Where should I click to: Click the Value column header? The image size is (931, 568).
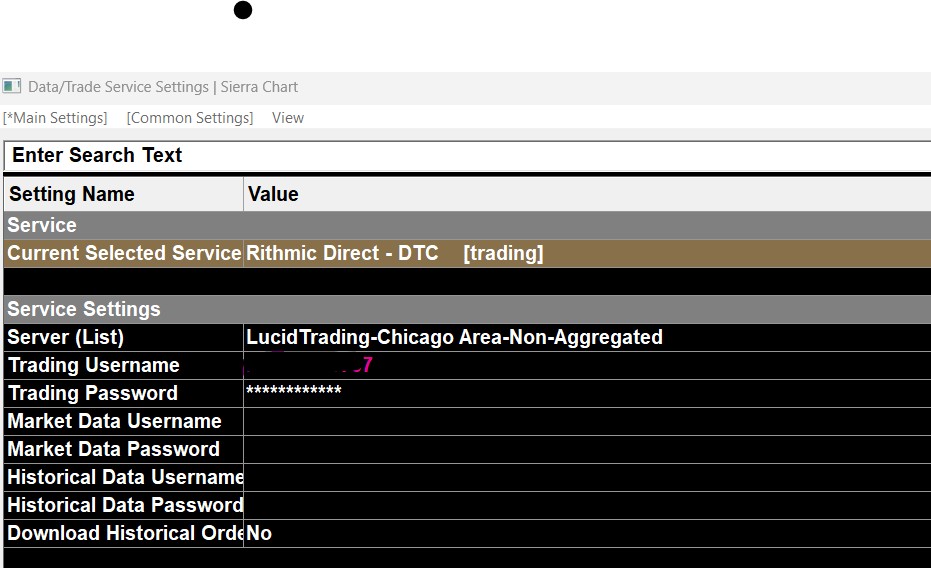(587, 194)
